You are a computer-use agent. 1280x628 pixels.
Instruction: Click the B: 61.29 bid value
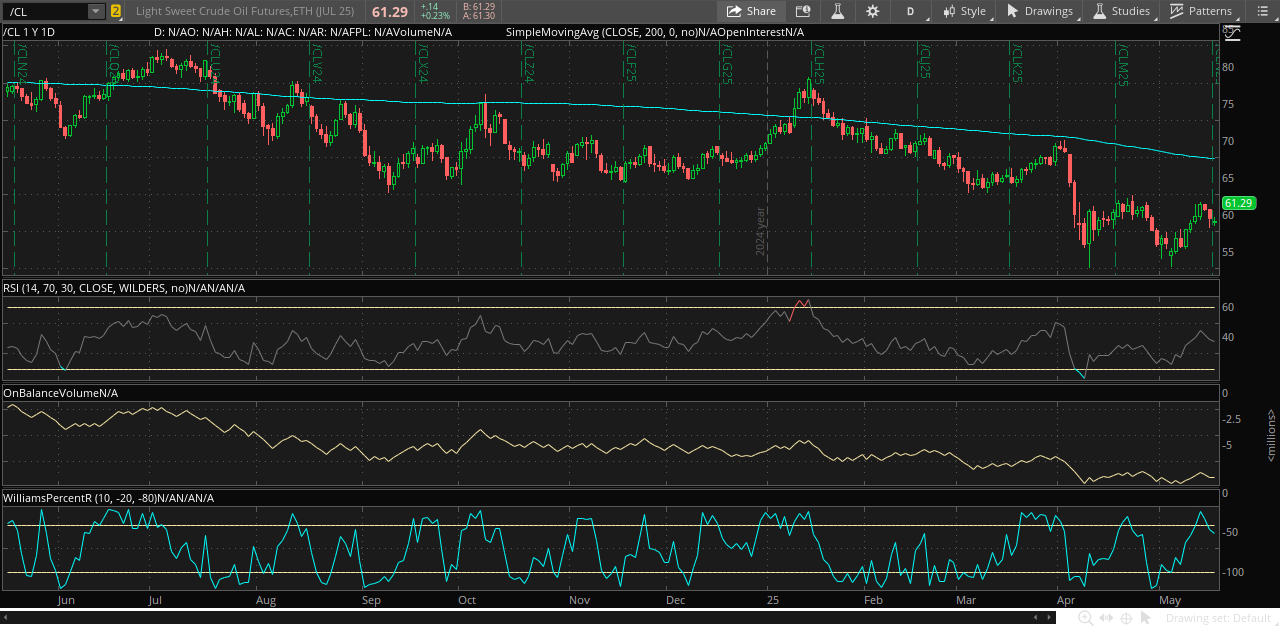click(478, 6)
